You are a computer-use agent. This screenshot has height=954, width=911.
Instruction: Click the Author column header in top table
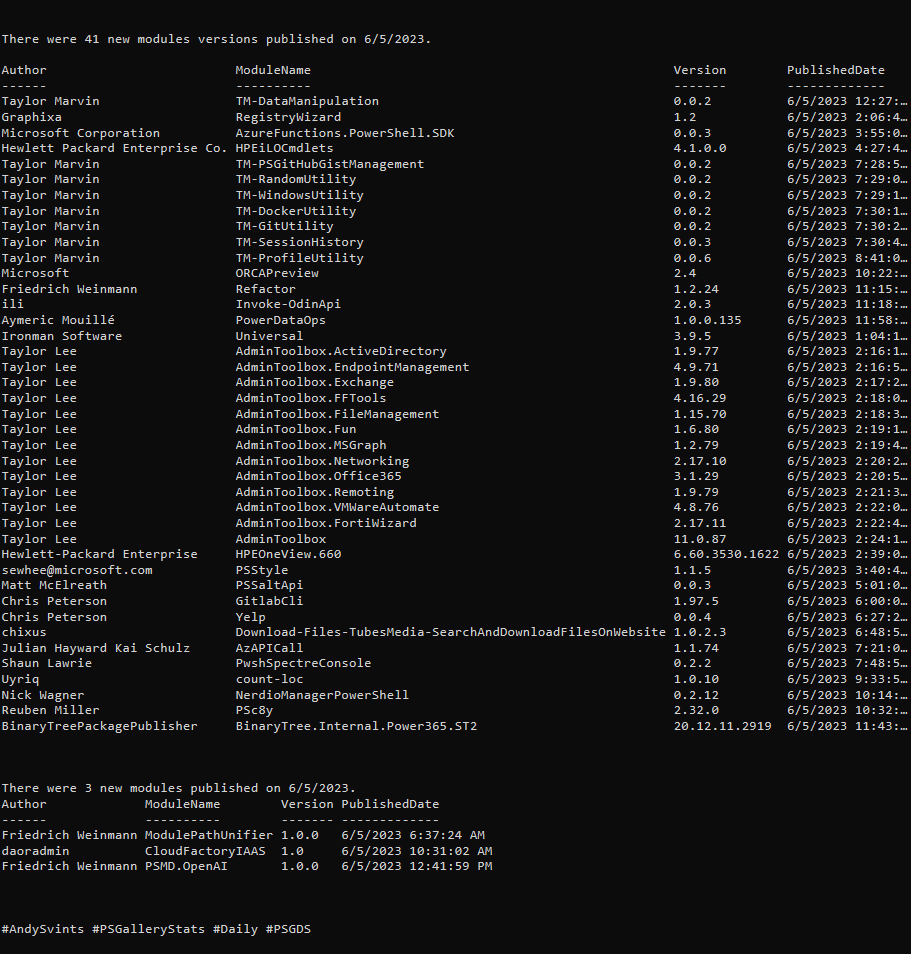(24, 70)
